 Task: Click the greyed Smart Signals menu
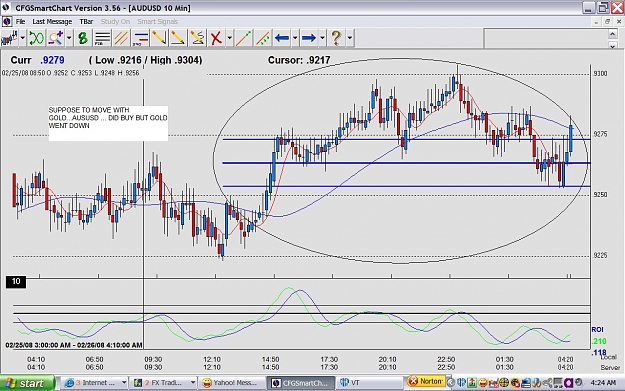pyautogui.click(x=157, y=22)
